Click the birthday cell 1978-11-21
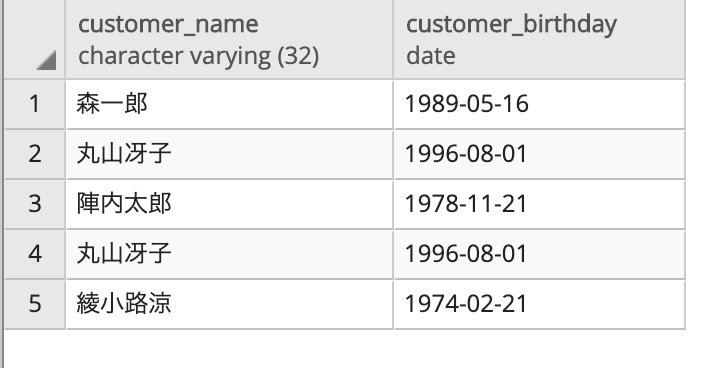This screenshot has width=728, height=368. point(540,204)
